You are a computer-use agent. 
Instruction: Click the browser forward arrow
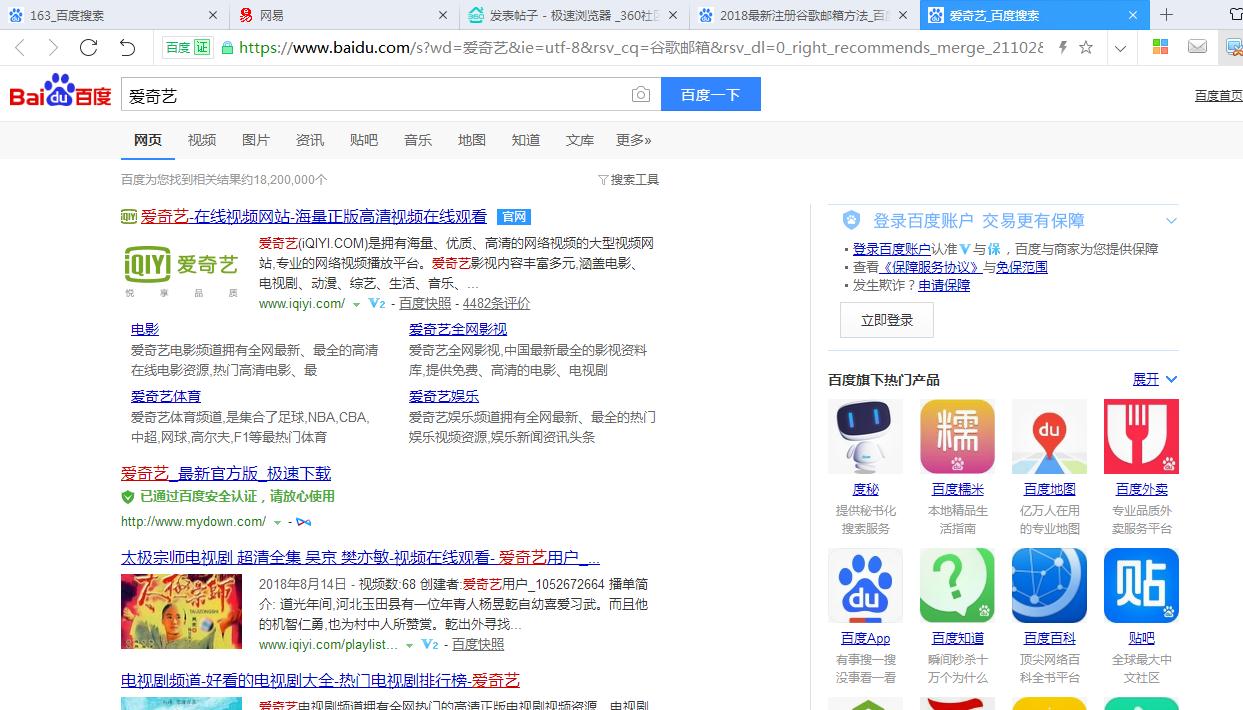[53, 47]
